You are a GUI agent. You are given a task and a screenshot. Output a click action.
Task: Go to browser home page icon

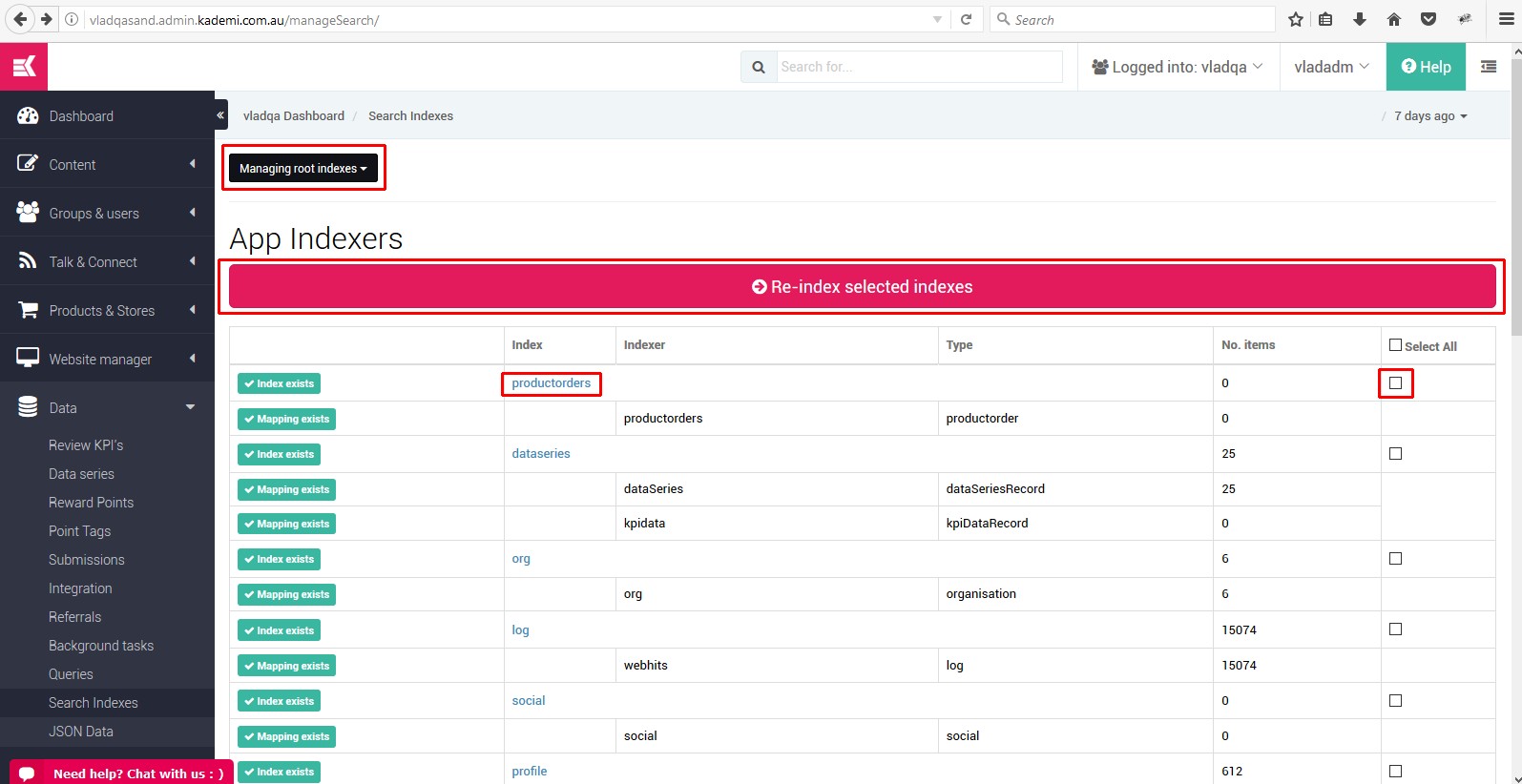(1394, 19)
